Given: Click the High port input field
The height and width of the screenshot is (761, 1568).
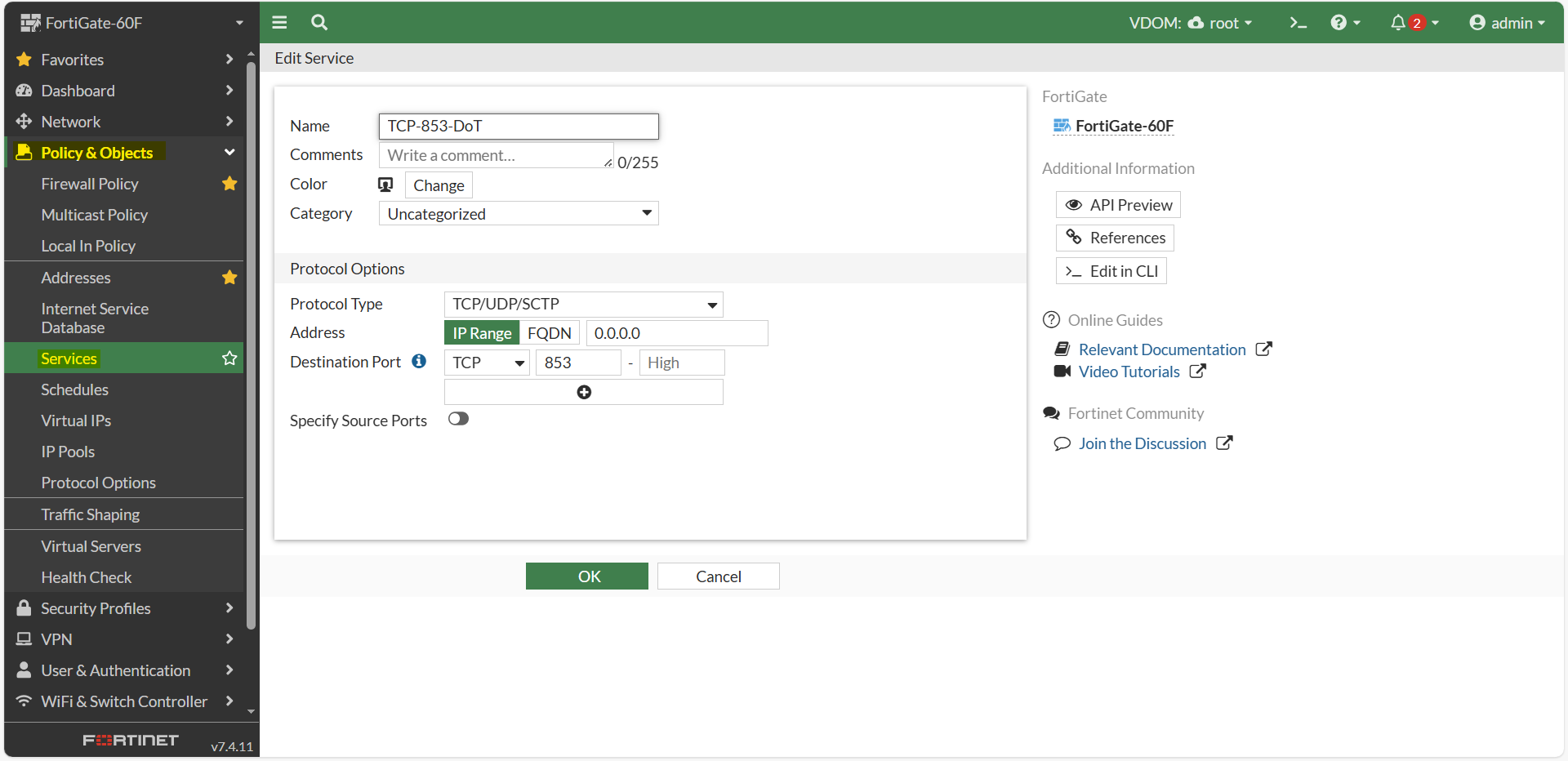Looking at the screenshot, I should [x=682, y=363].
